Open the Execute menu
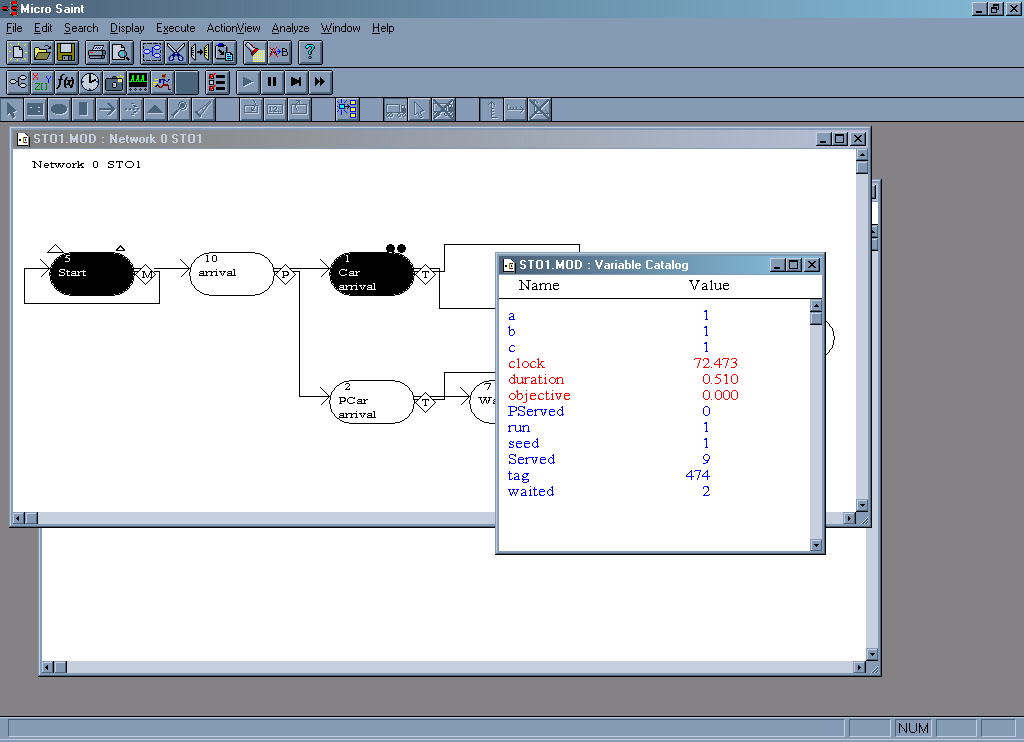The image size is (1024, 742). [x=175, y=28]
